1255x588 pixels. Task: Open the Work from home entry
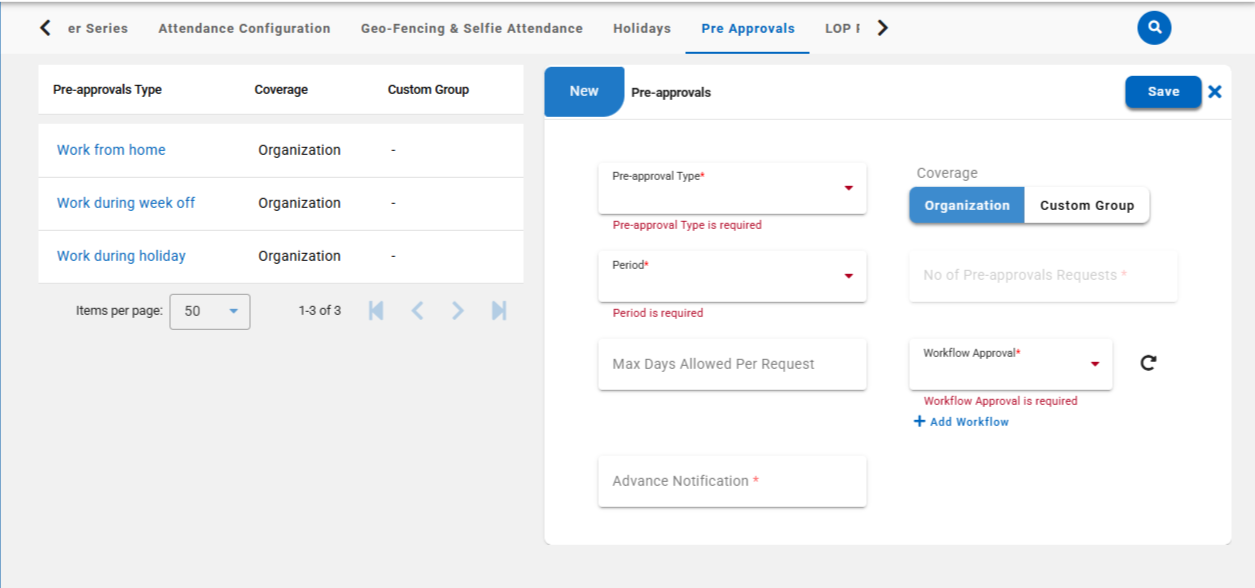(x=111, y=150)
